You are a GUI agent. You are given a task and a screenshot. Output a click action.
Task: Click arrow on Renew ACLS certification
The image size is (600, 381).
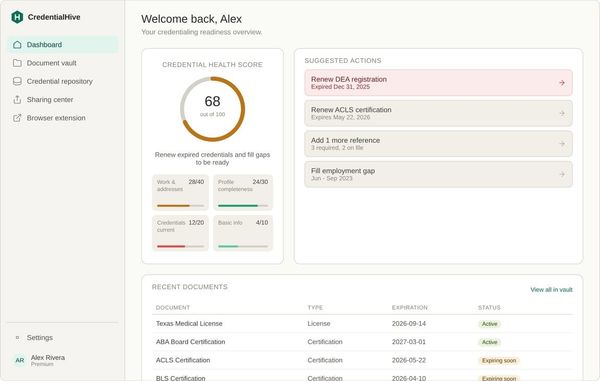(x=561, y=113)
